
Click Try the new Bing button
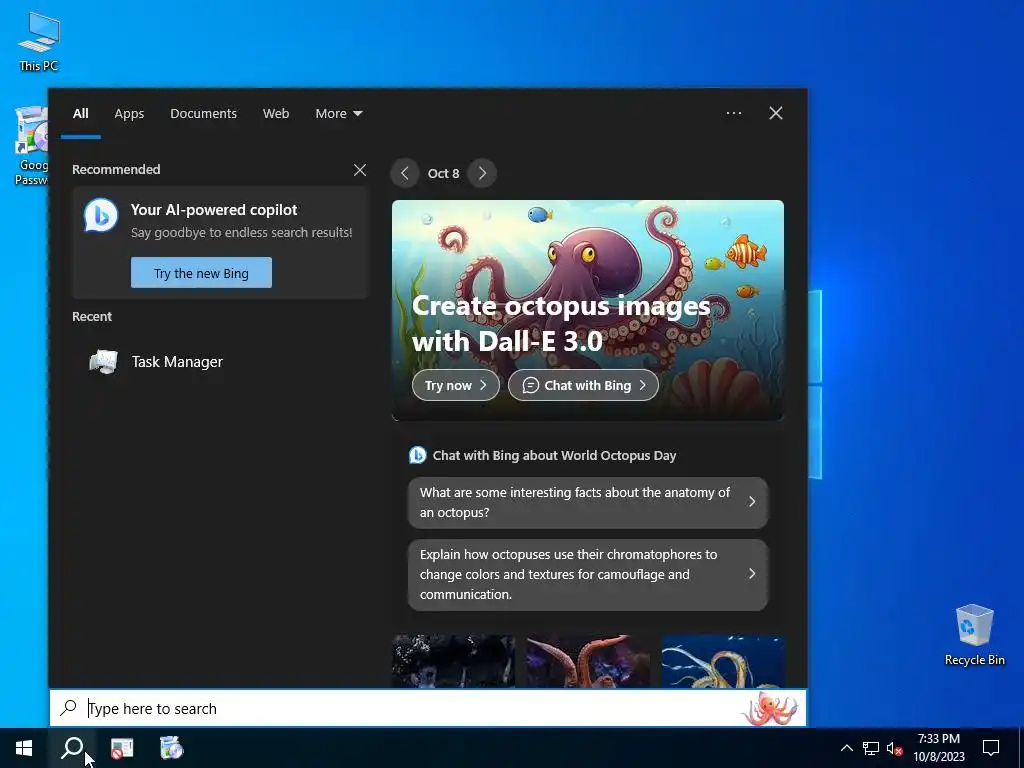tap(201, 272)
